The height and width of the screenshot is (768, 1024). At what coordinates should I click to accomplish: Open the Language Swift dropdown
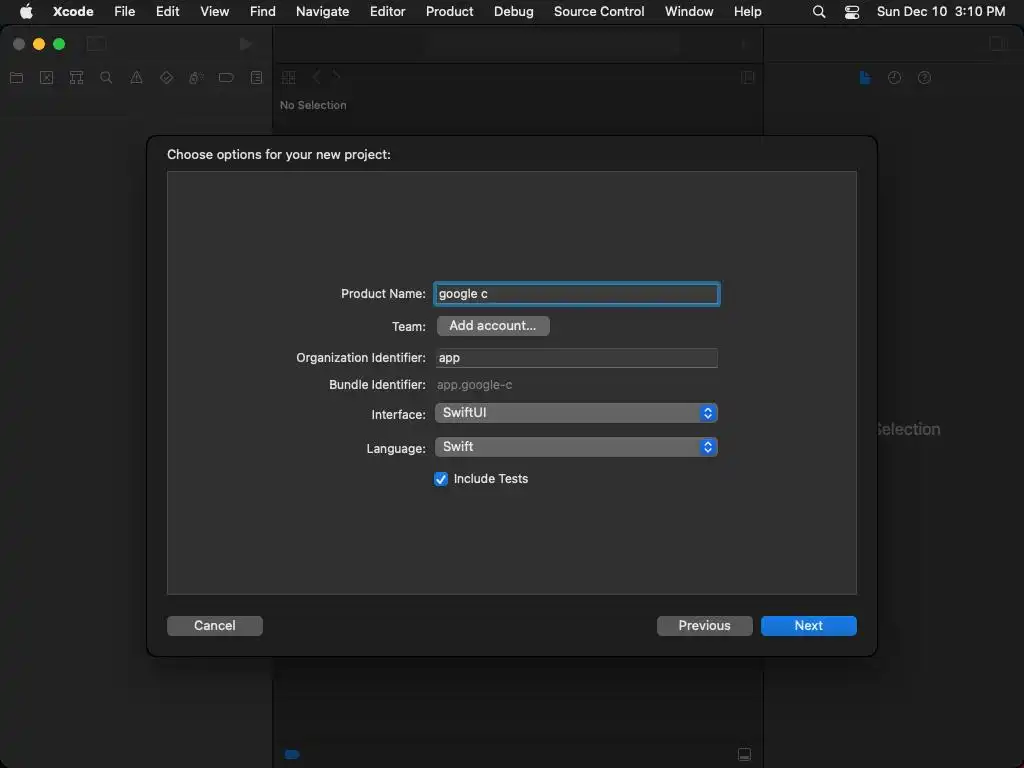click(x=576, y=447)
